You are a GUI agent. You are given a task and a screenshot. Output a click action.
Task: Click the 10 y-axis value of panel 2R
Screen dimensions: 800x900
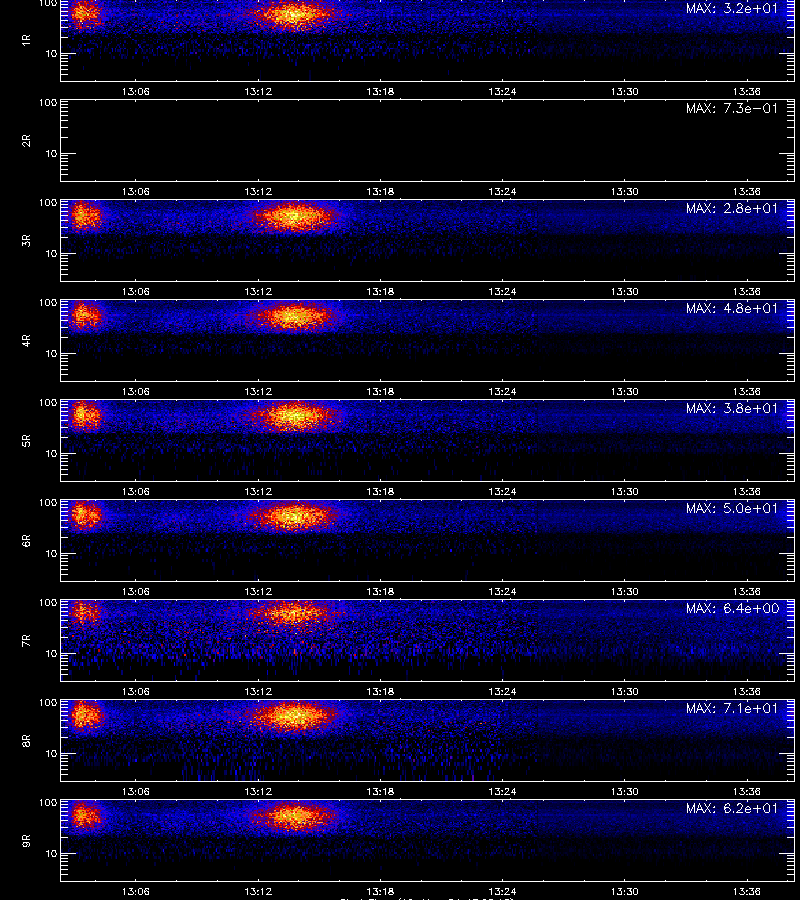[51, 153]
